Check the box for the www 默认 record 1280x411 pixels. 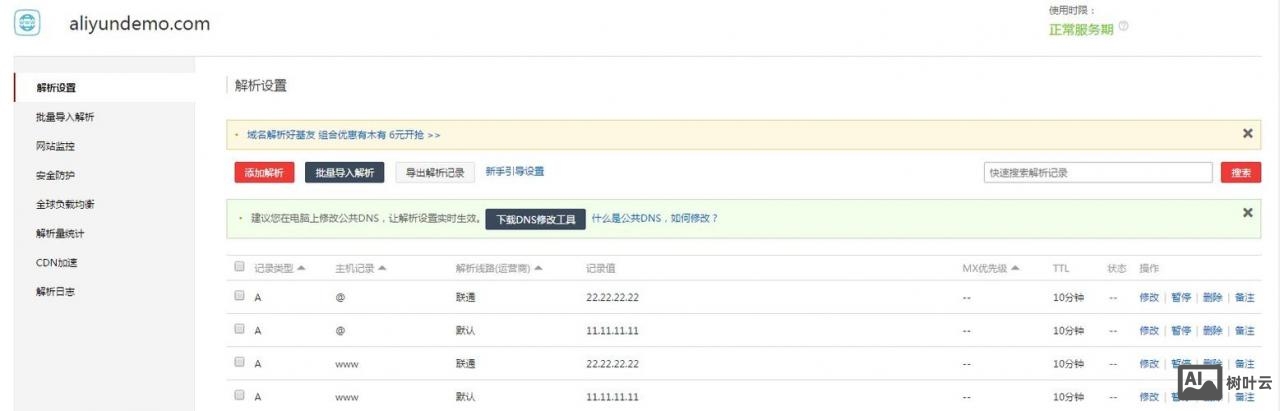coord(239,395)
